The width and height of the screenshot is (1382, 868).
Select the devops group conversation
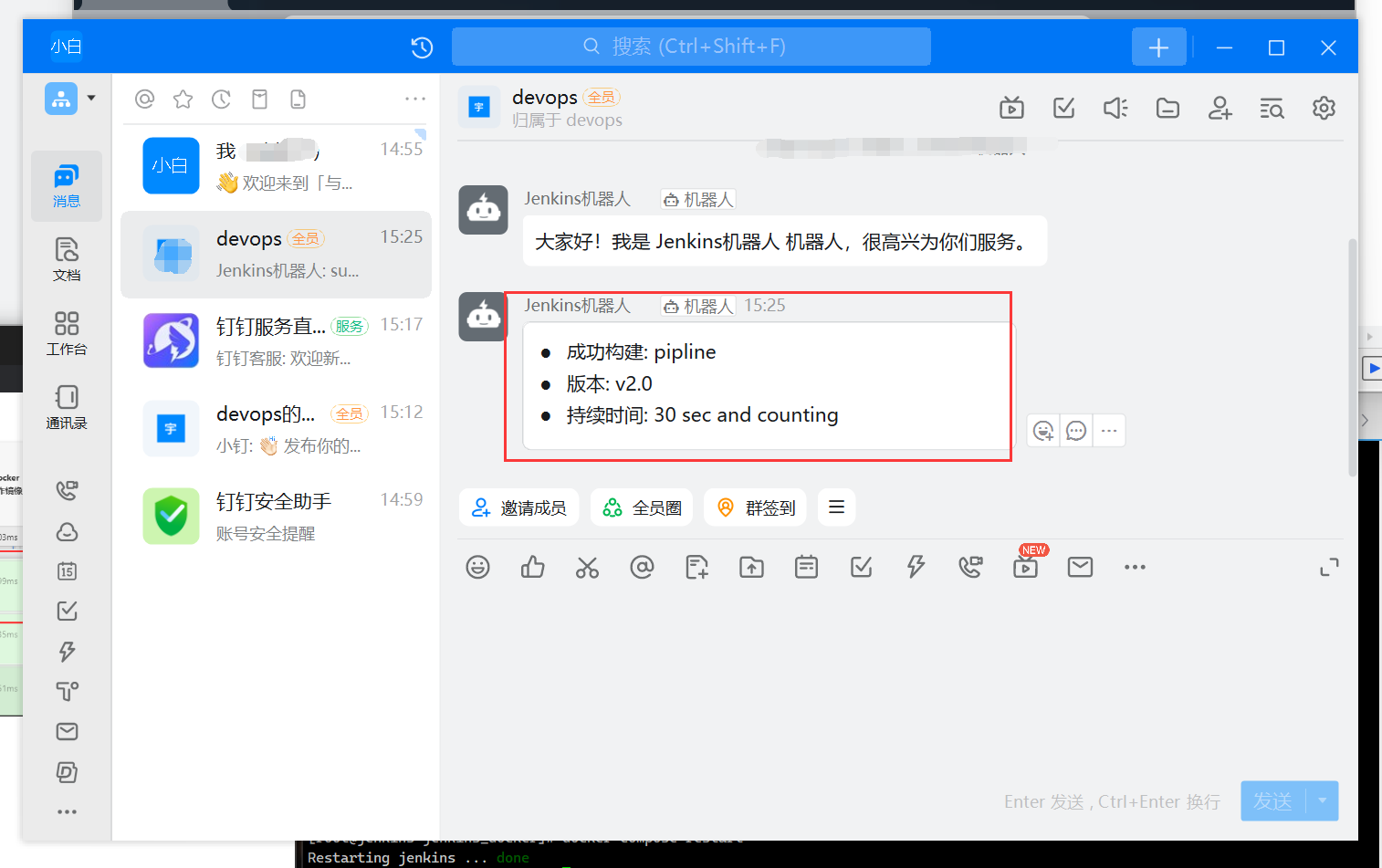coord(276,255)
